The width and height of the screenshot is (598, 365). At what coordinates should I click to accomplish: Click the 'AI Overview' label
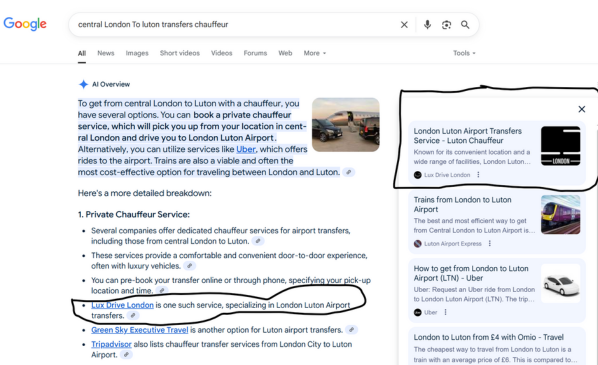111,84
